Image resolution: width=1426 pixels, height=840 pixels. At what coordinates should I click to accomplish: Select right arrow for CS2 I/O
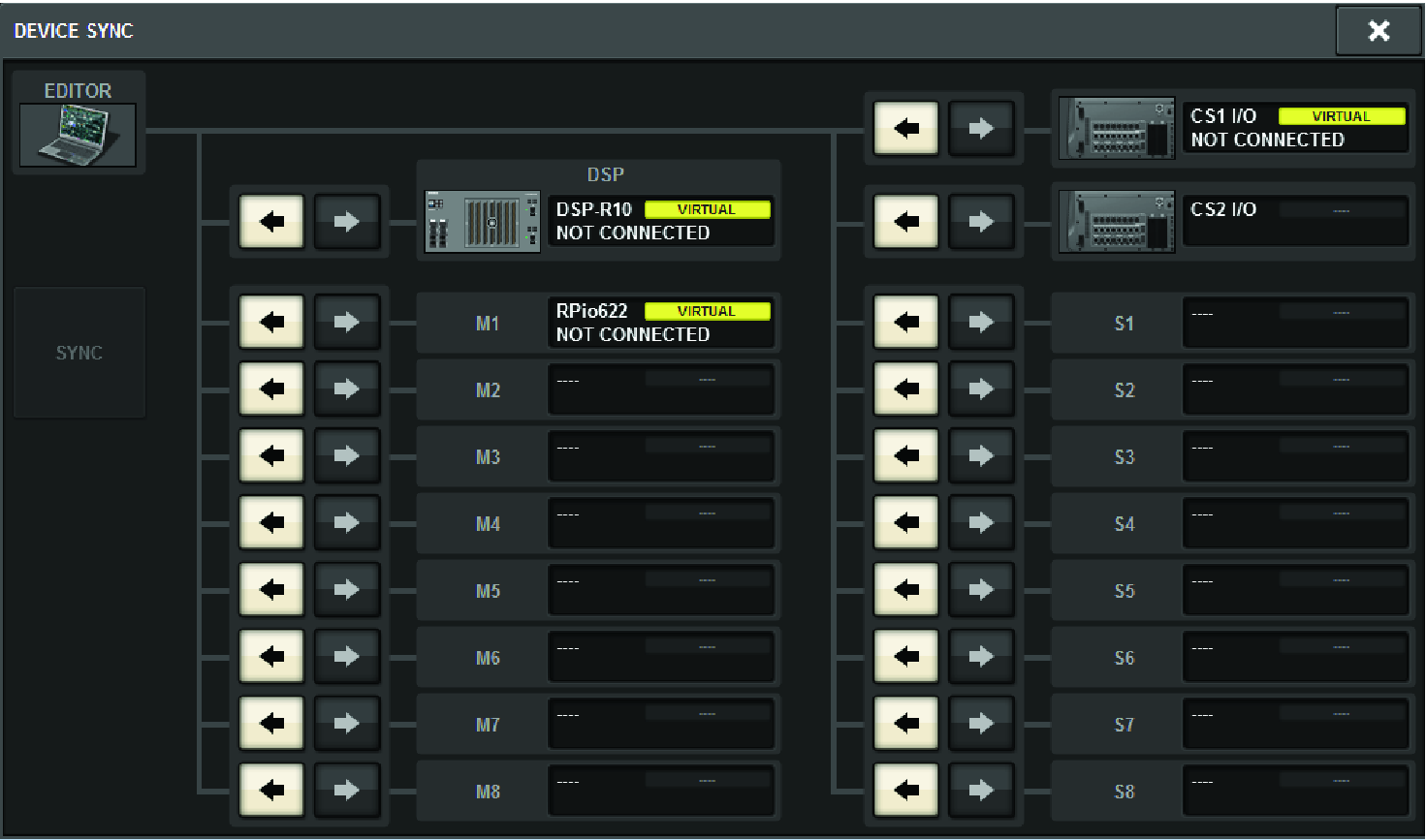(x=981, y=222)
